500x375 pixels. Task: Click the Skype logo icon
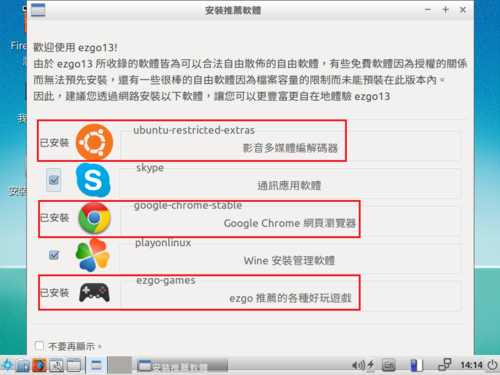click(x=93, y=180)
